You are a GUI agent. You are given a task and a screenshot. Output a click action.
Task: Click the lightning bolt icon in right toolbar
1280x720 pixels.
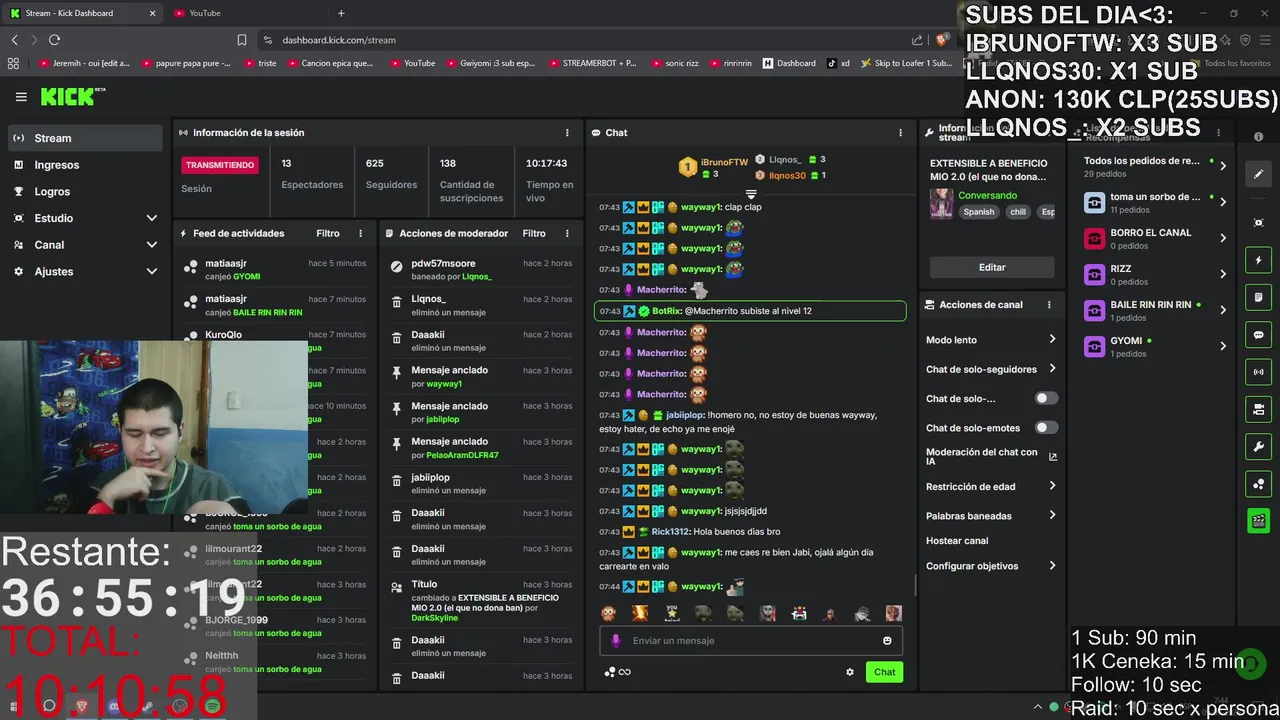[1259, 260]
